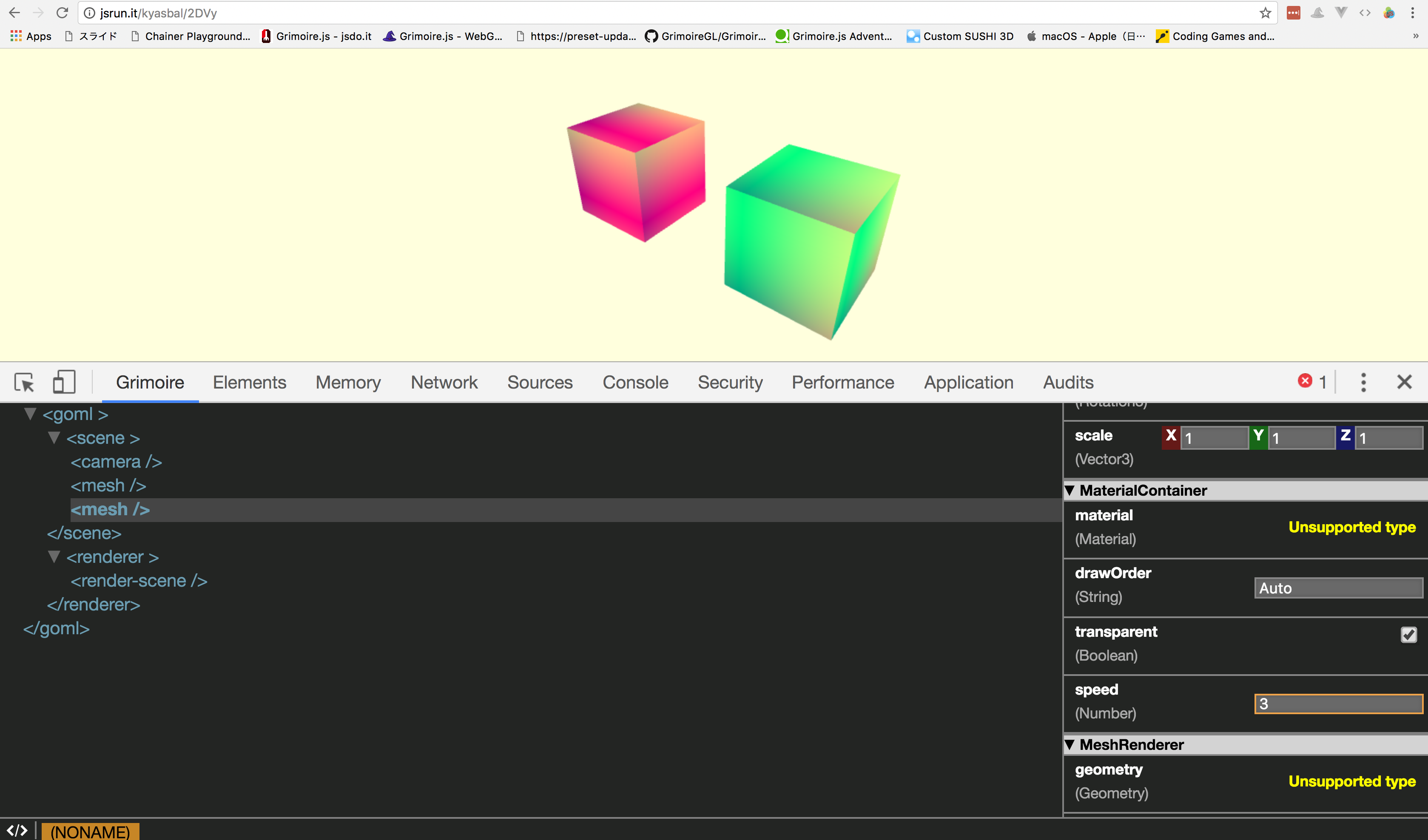The image size is (1428, 840).
Task: Click the closing </scene> tag
Action: [84, 533]
